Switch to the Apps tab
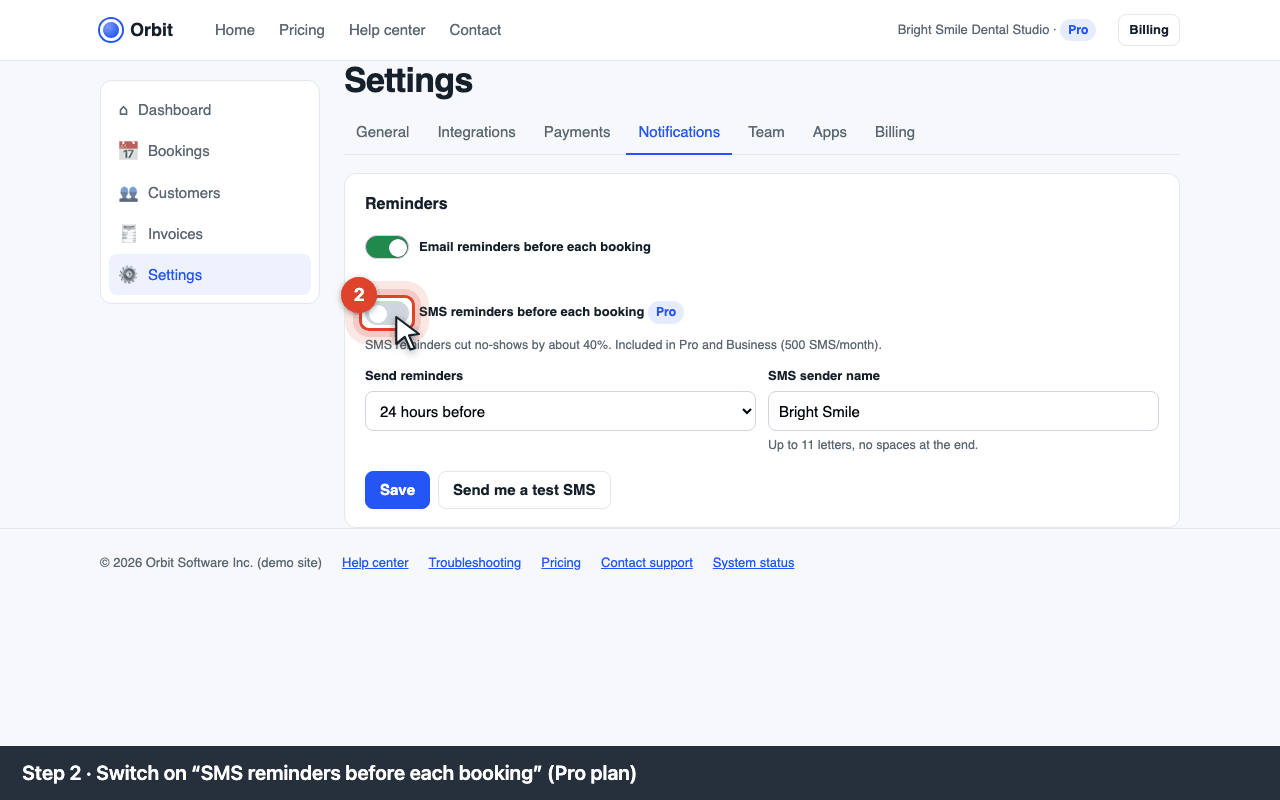1280x800 pixels. tap(830, 132)
